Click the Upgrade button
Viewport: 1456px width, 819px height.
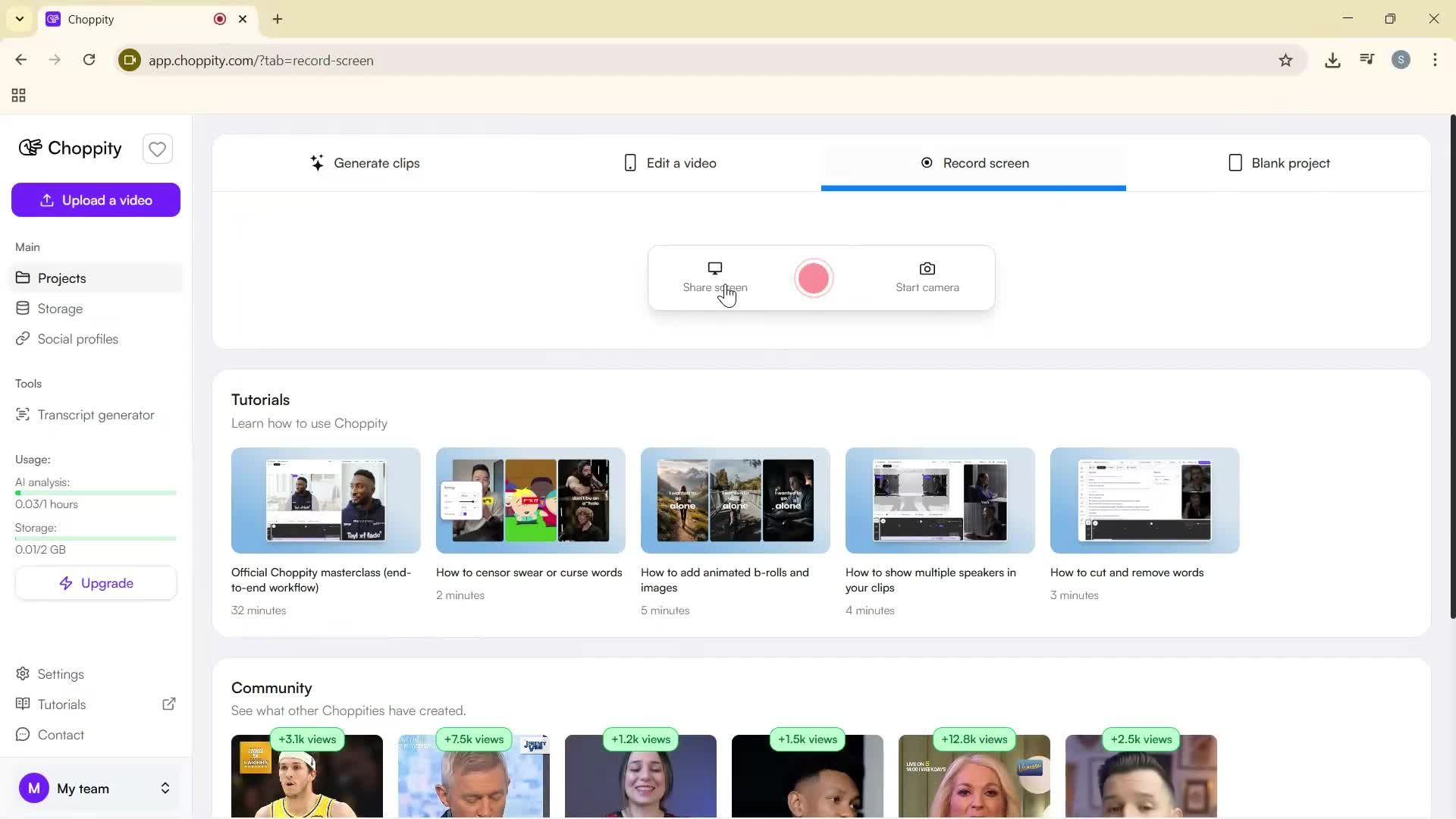point(96,582)
